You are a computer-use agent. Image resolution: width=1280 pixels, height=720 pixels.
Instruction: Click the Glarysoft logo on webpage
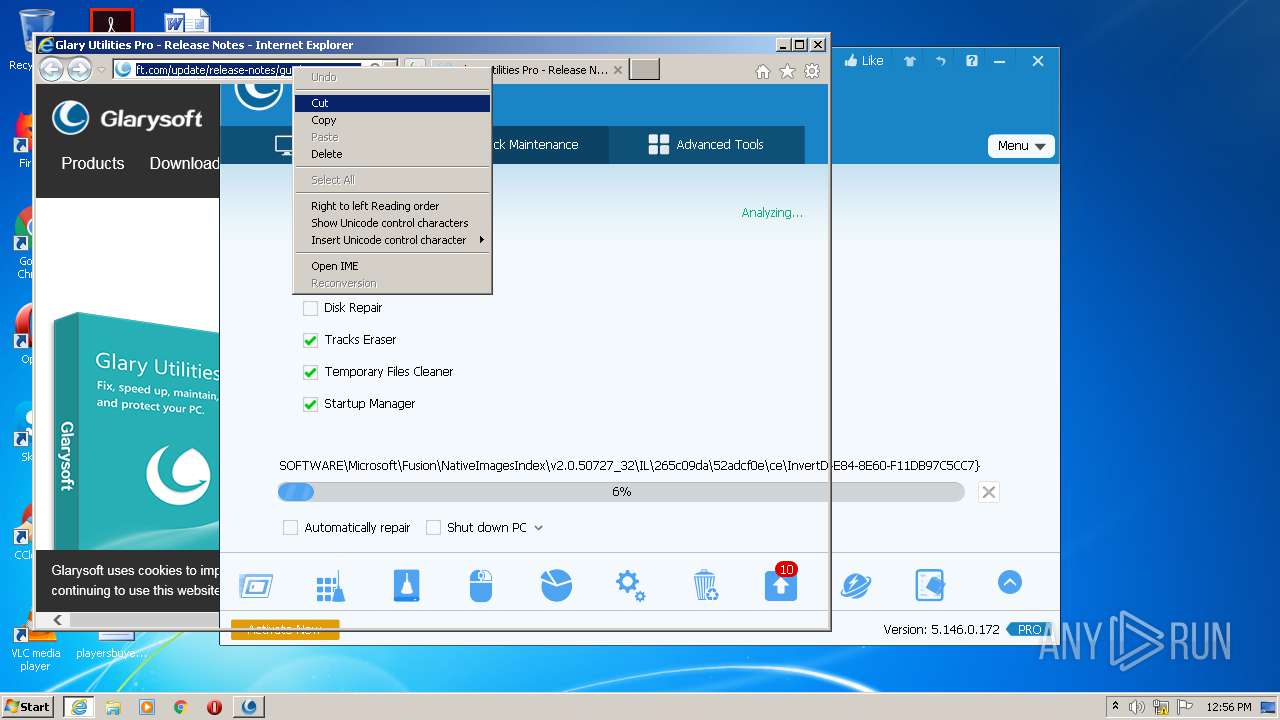click(x=127, y=118)
